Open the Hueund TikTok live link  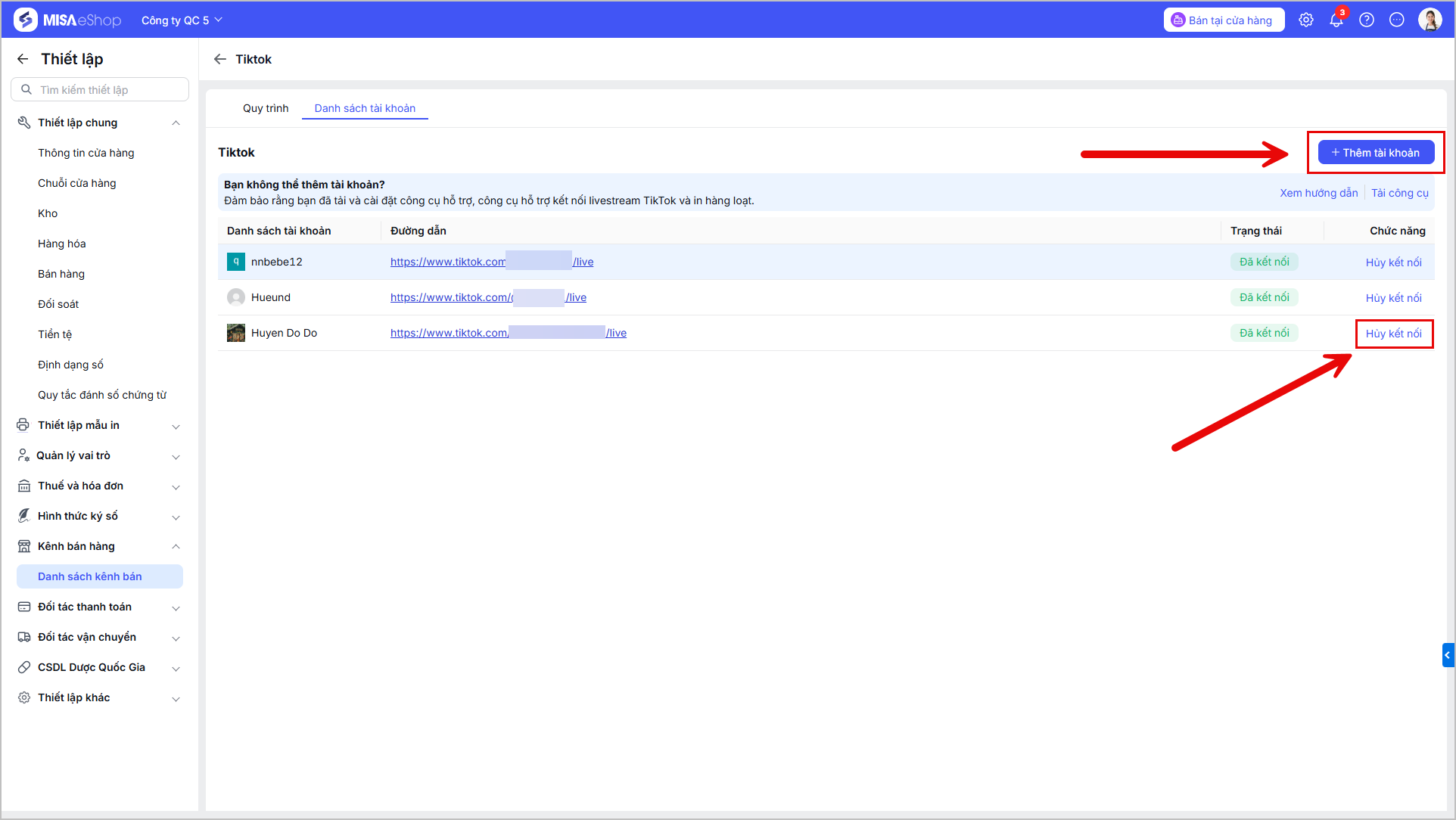pyautogui.click(x=488, y=297)
